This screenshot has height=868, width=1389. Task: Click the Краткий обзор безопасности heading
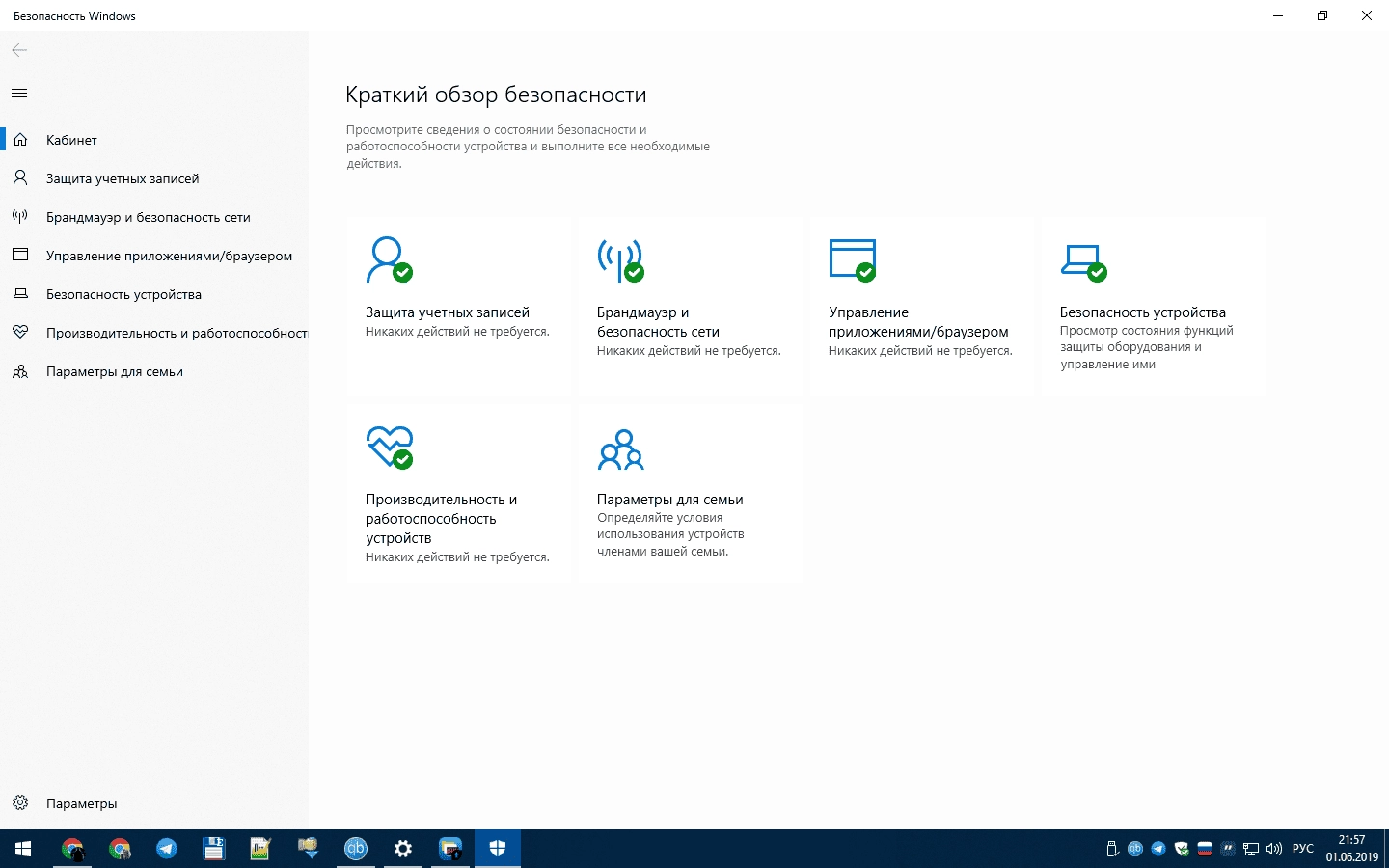pyautogui.click(x=496, y=95)
